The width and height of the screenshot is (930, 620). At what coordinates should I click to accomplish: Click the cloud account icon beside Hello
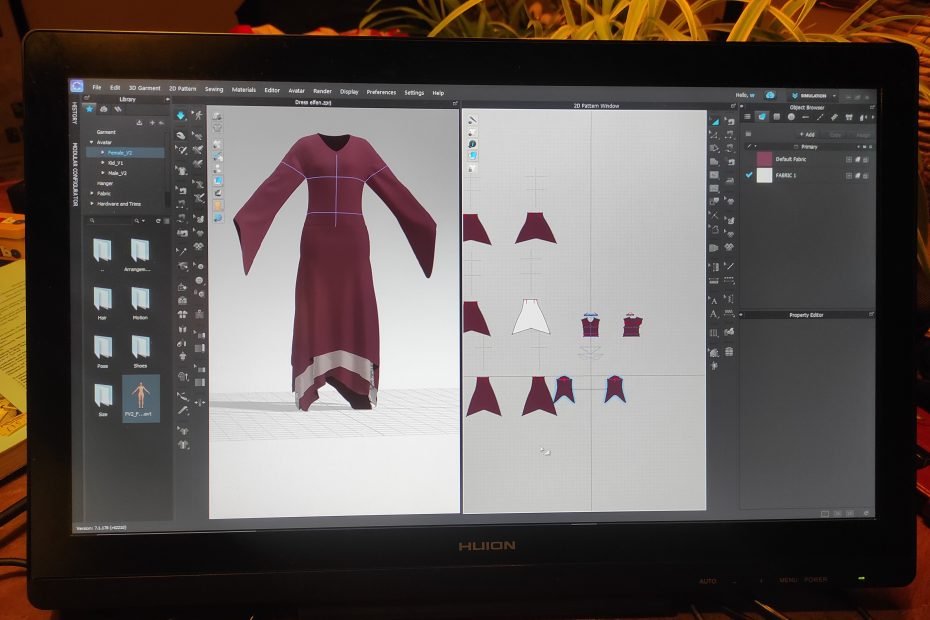(771, 95)
